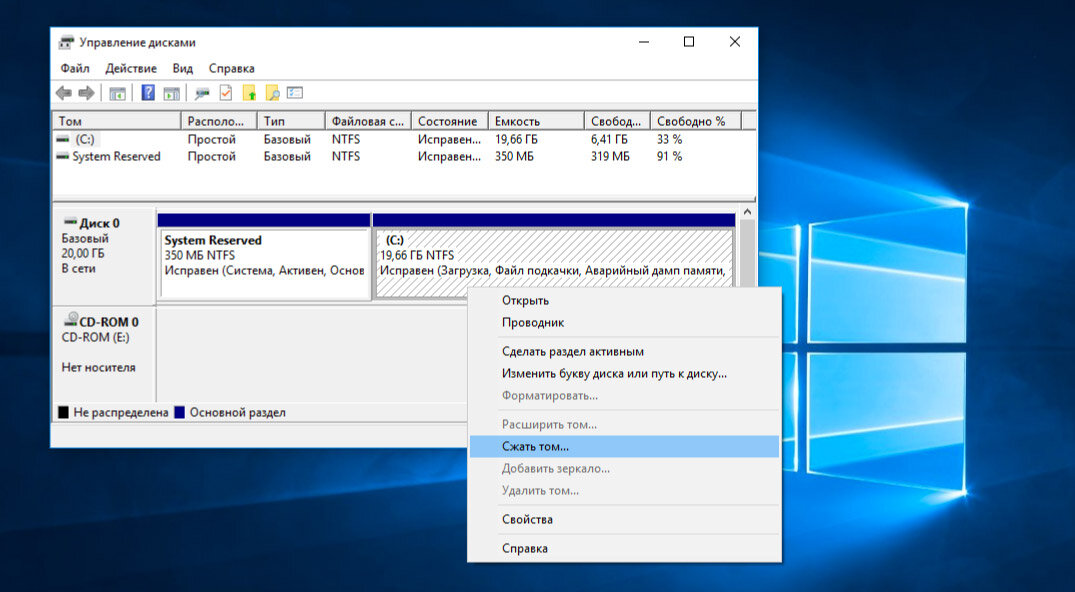The height and width of the screenshot is (592, 1075).
Task: Click the 19,66 ГБ capacity cell
Action: point(516,139)
